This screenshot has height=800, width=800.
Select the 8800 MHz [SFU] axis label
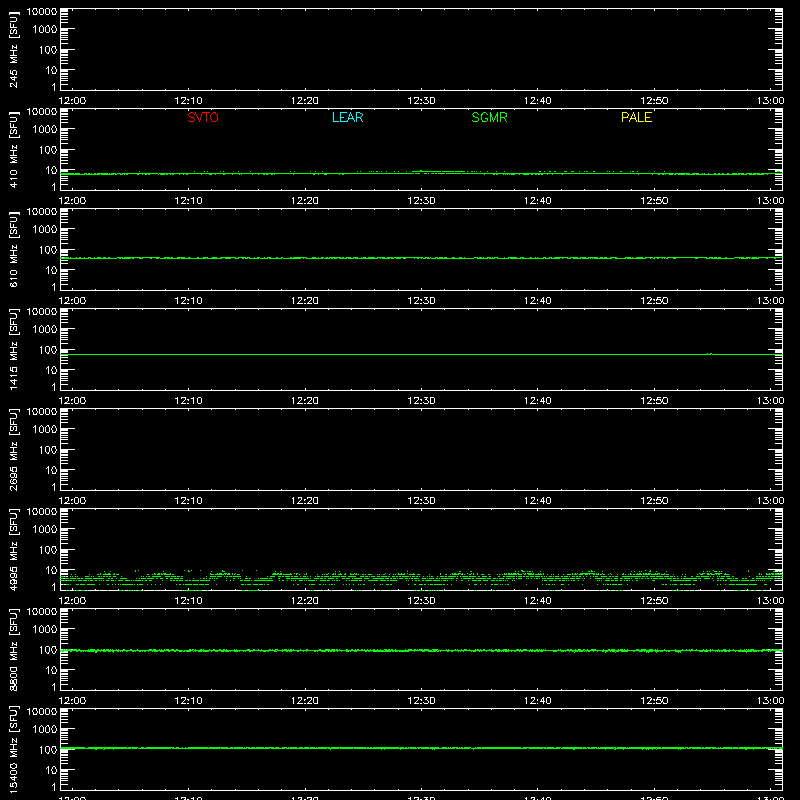pos(13,649)
